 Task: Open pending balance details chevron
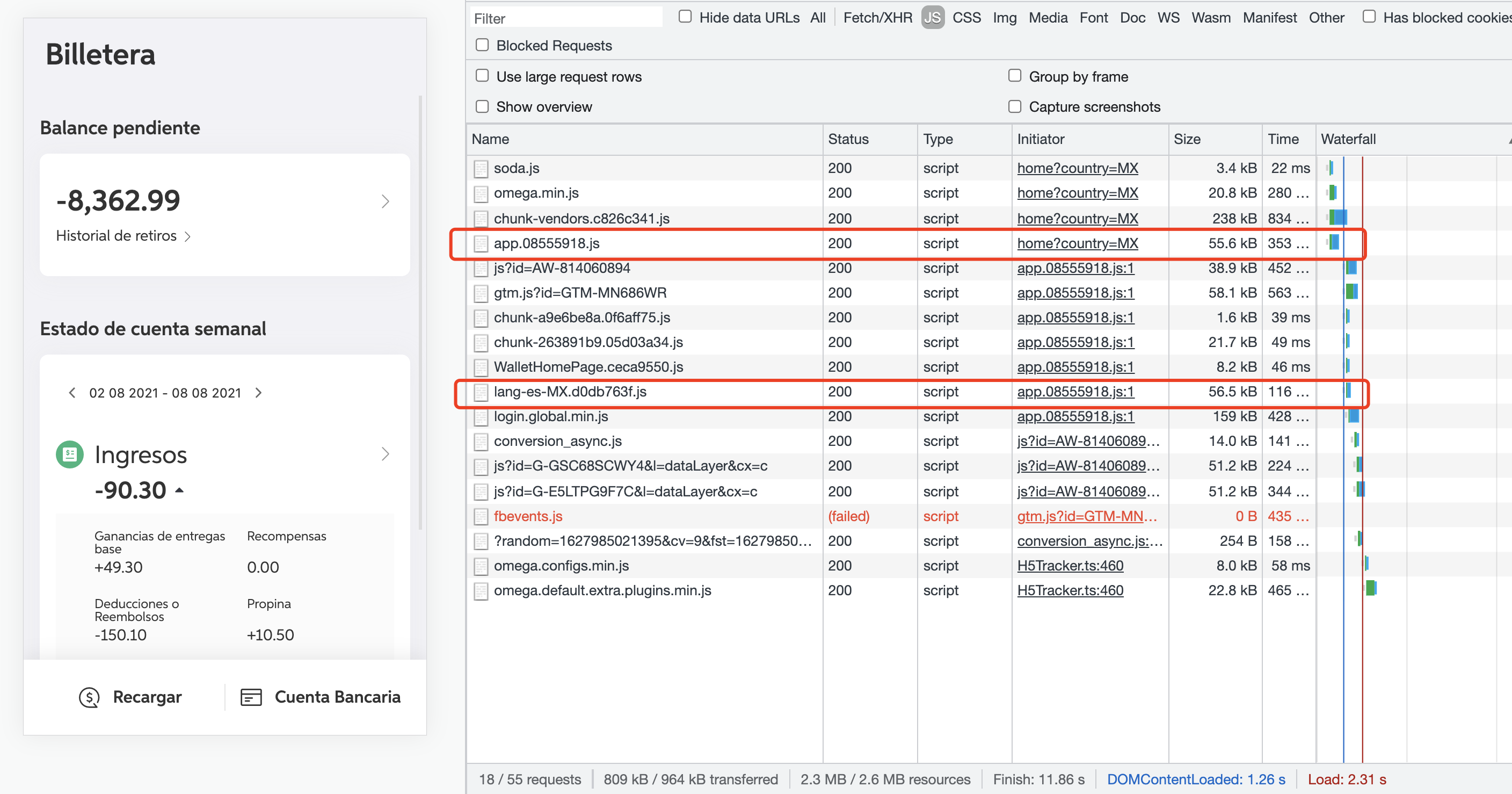click(x=385, y=201)
